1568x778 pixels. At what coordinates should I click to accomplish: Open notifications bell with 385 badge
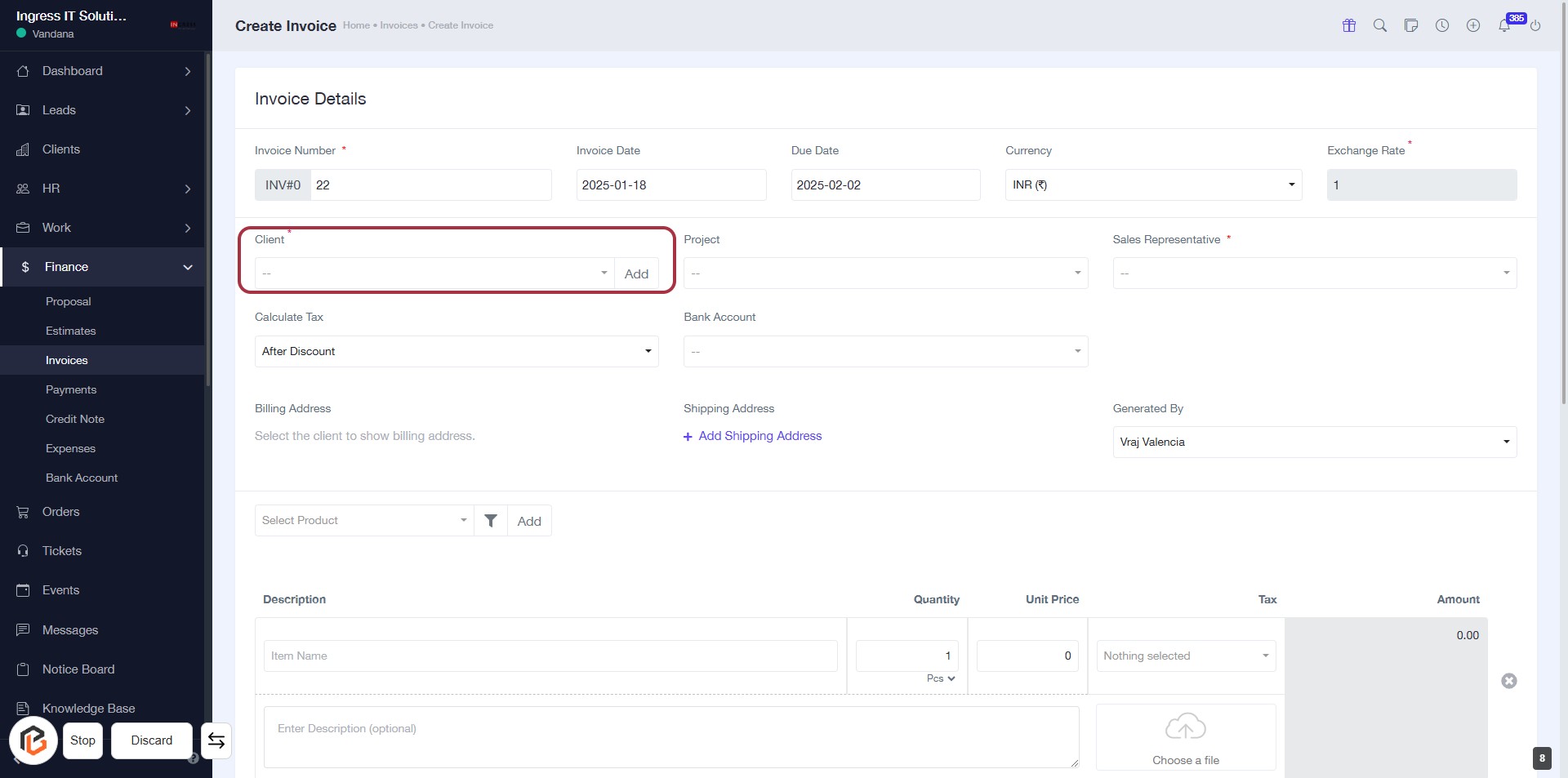point(1504,25)
